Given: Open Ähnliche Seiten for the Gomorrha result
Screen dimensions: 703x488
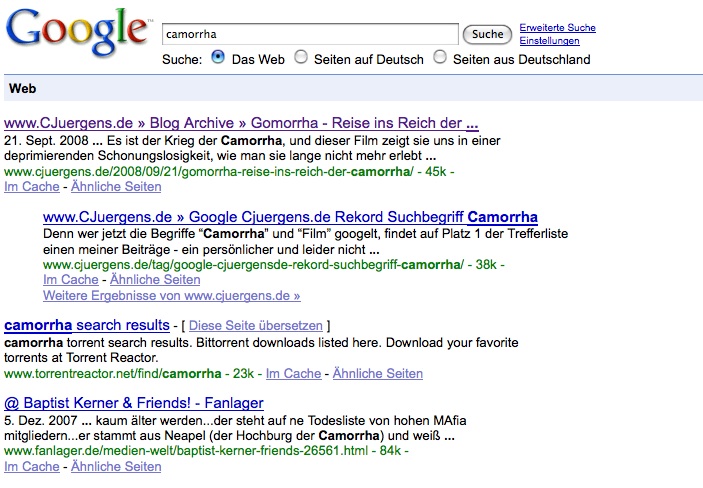Looking at the screenshot, I should pyautogui.click(x=116, y=187).
